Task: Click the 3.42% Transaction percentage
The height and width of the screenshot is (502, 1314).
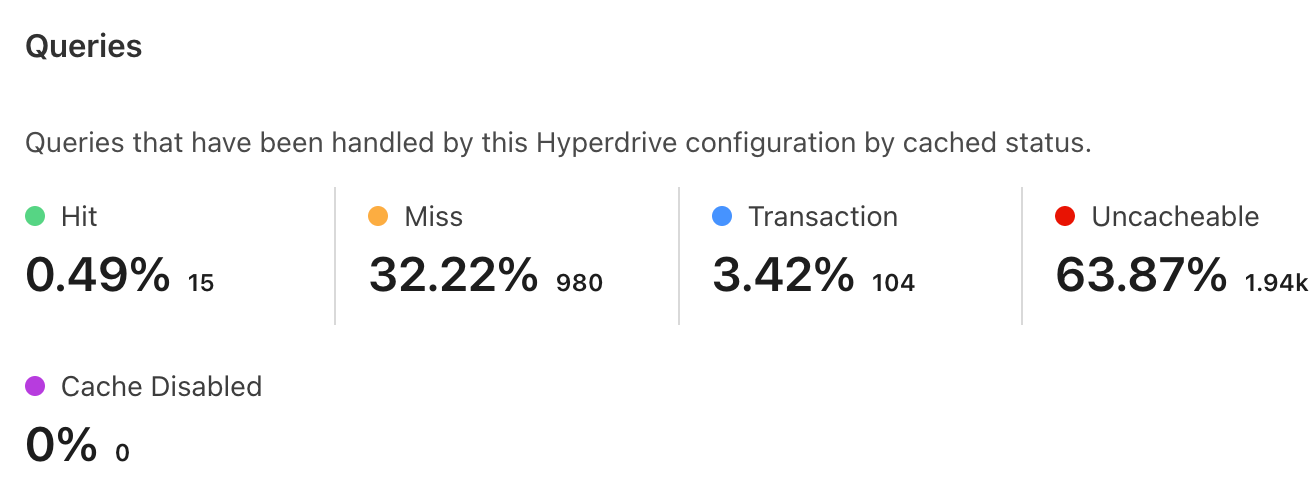Action: coord(783,275)
